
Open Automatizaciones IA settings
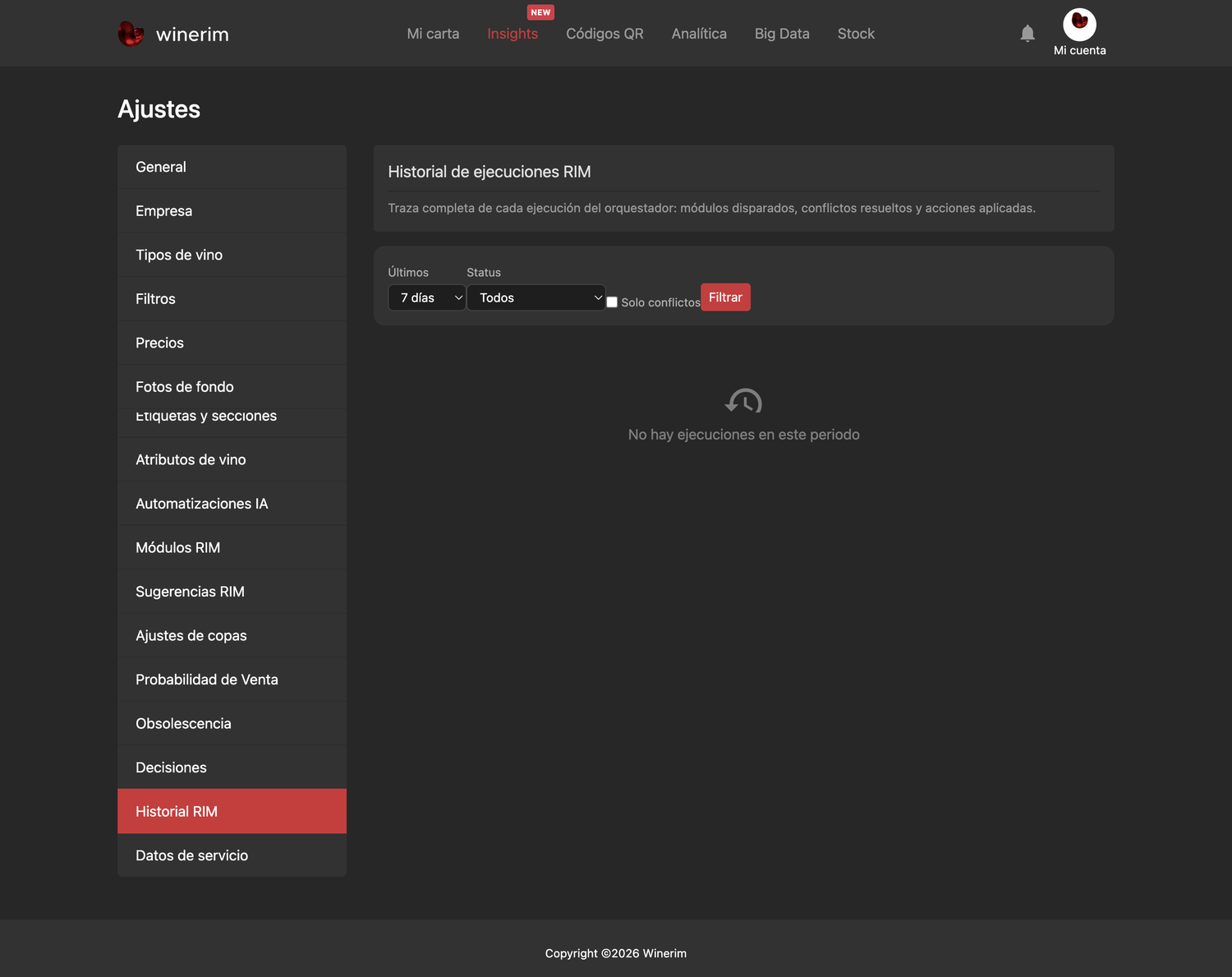(x=232, y=504)
